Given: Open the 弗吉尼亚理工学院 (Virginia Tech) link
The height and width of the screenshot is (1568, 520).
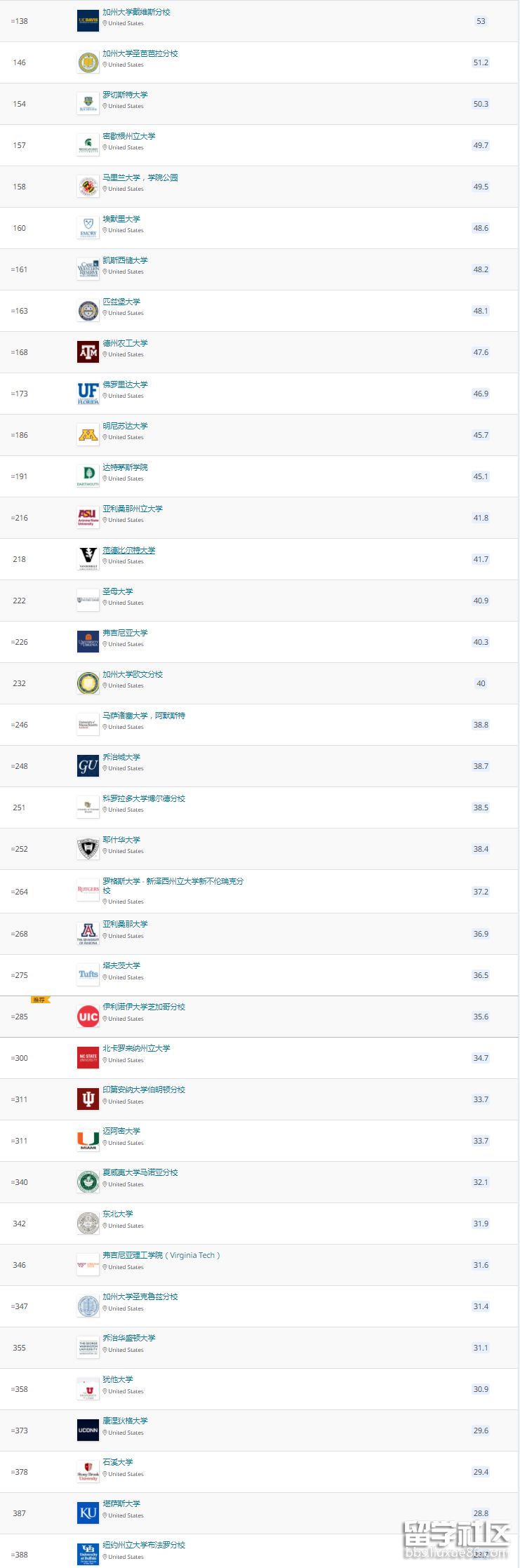Looking at the screenshot, I should coord(161,1255).
